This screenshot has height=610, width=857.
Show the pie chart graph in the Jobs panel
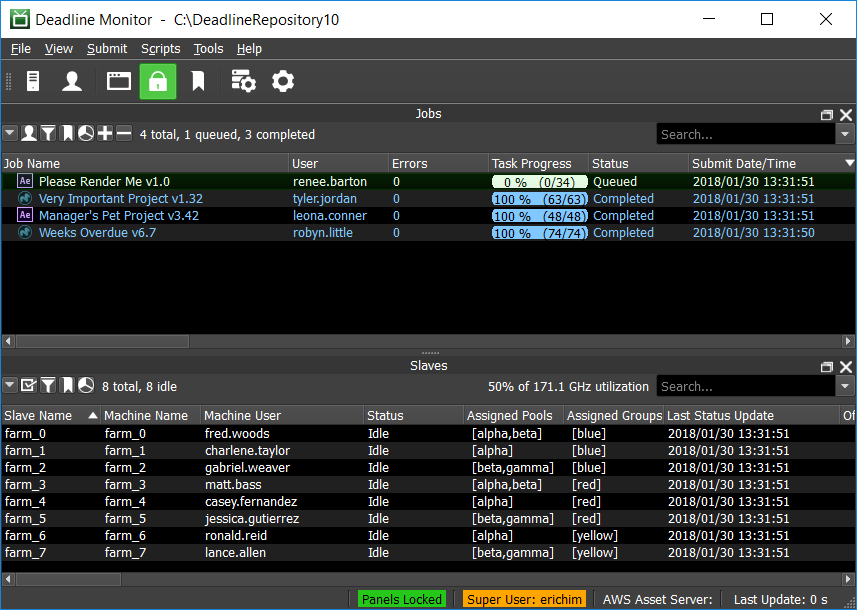(86, 133)
